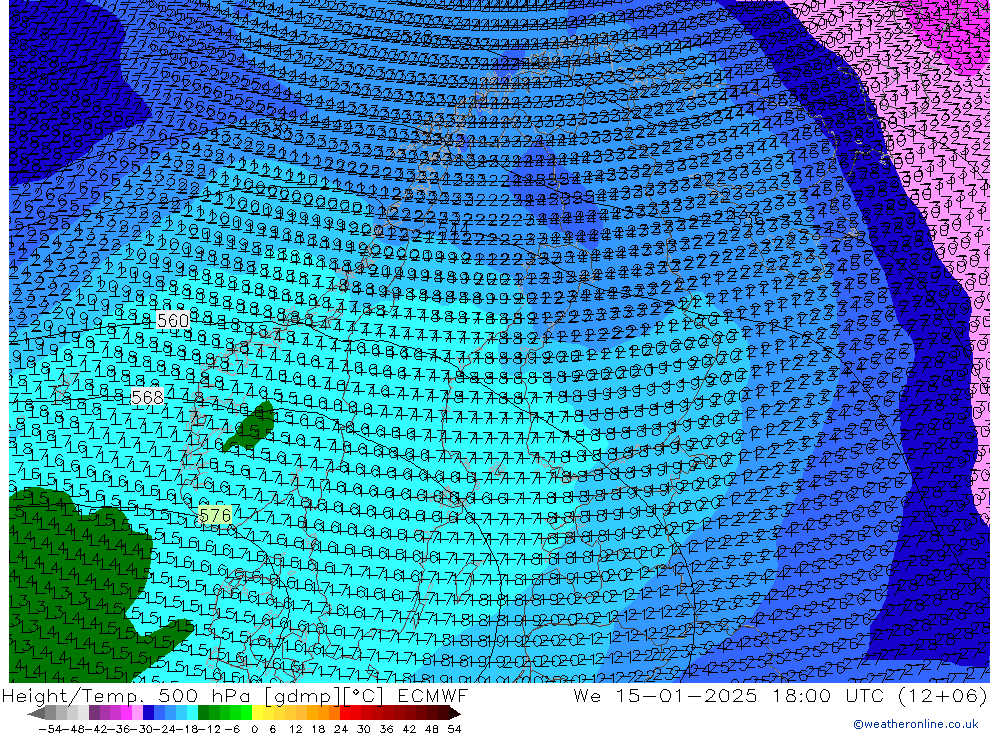Viewport: 1000px width, 733px height.
Task: Click the 576 height contour label
Action: tap(215, 515)
